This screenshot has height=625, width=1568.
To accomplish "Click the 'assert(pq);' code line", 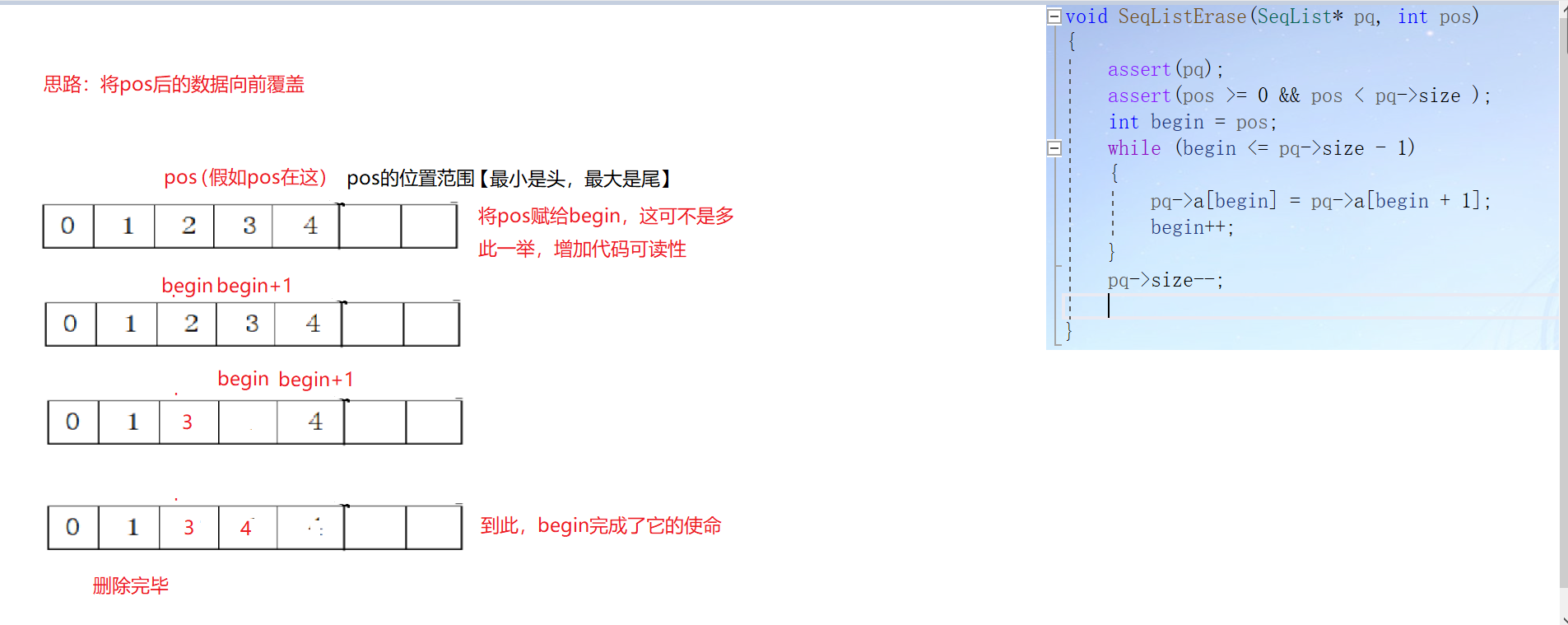I will tap(1166, 69).
